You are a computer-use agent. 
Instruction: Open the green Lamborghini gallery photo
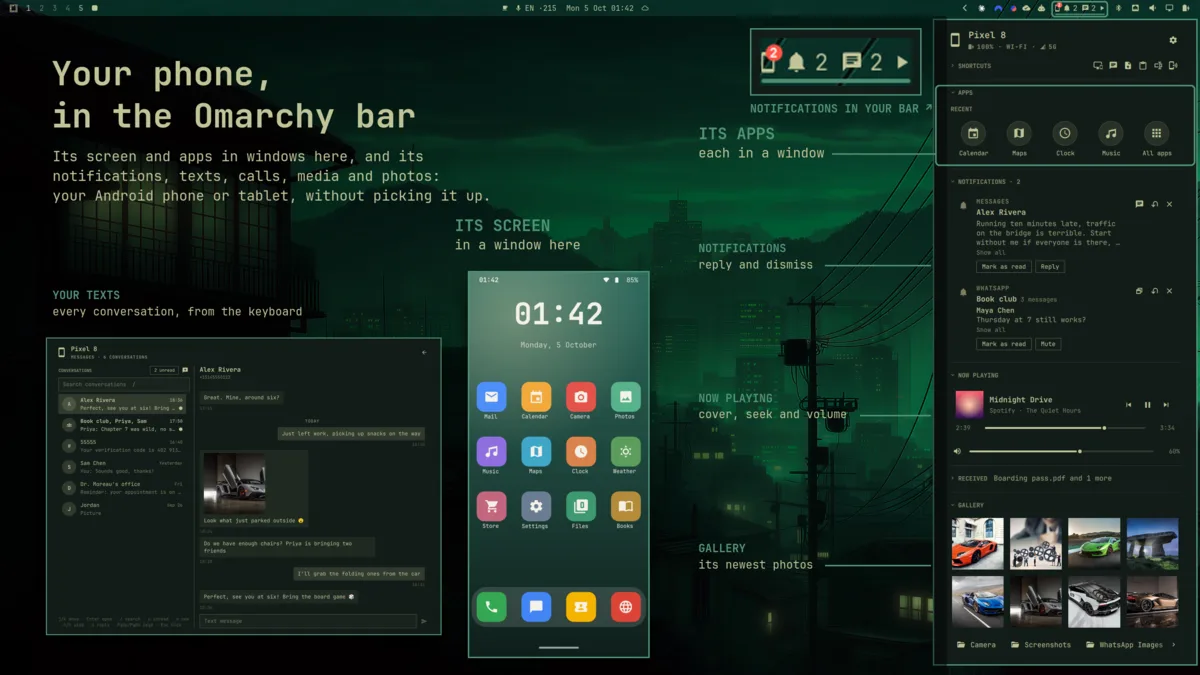click(x=1094, y=543)
